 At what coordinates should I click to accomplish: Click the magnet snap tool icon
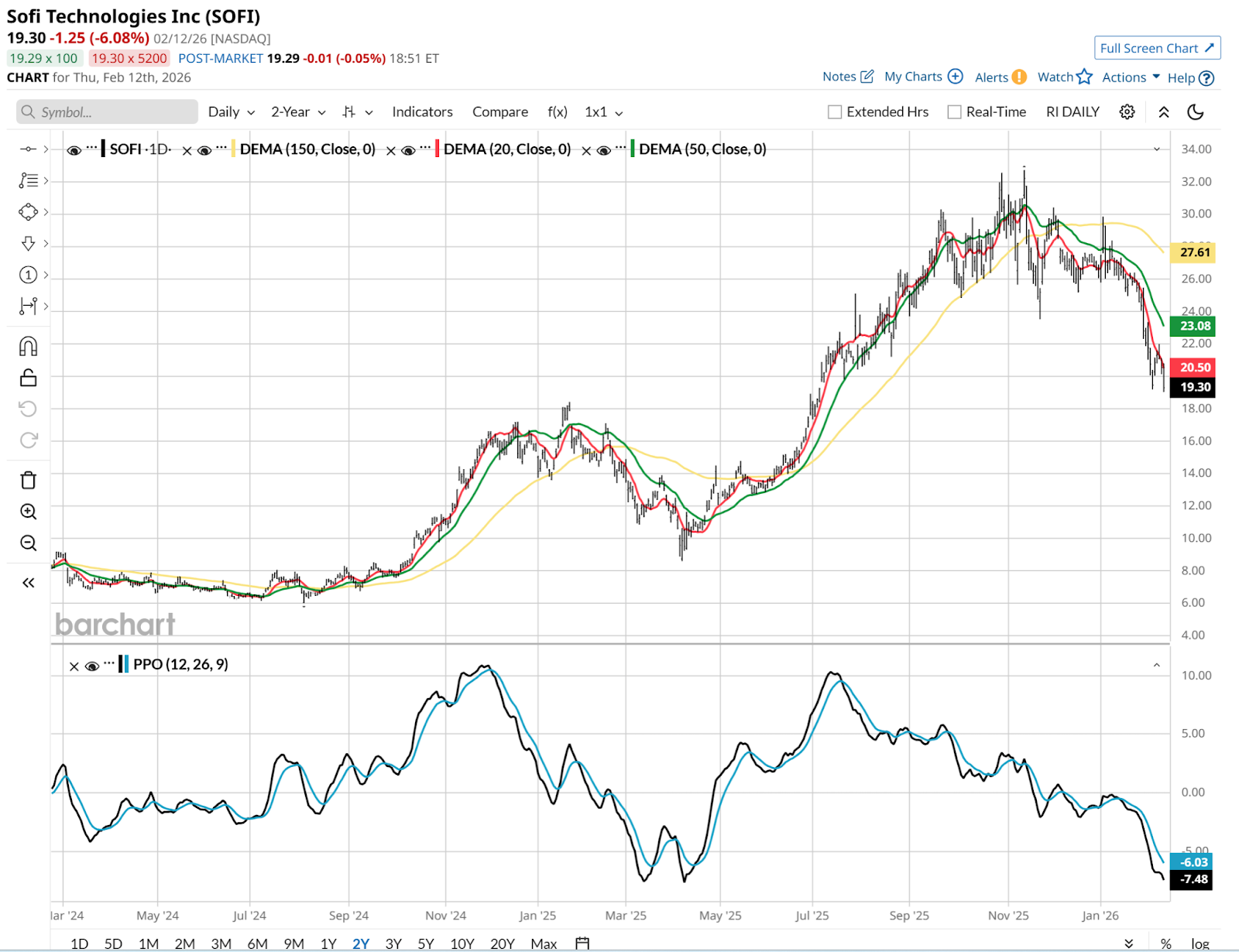28,346
